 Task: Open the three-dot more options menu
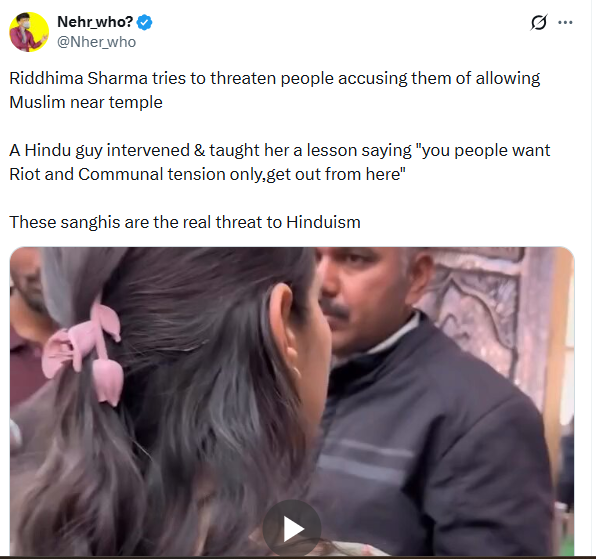tap(565, 22)
